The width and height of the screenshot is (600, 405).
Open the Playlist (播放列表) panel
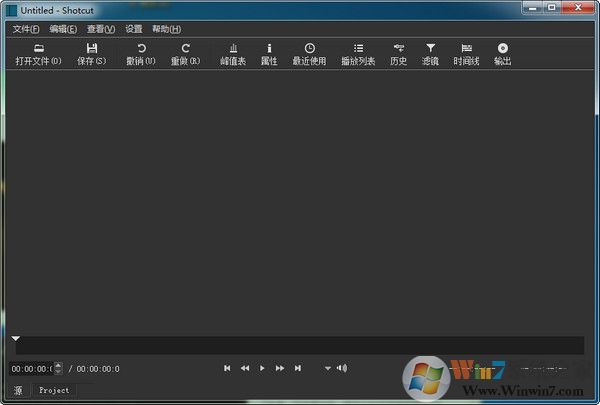pyautogui.click(x=358, y=49)
